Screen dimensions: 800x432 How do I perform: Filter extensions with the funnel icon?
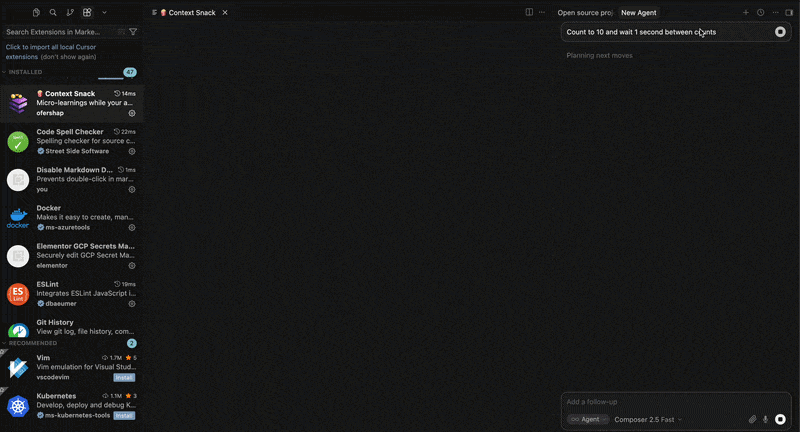pos(133,32)
